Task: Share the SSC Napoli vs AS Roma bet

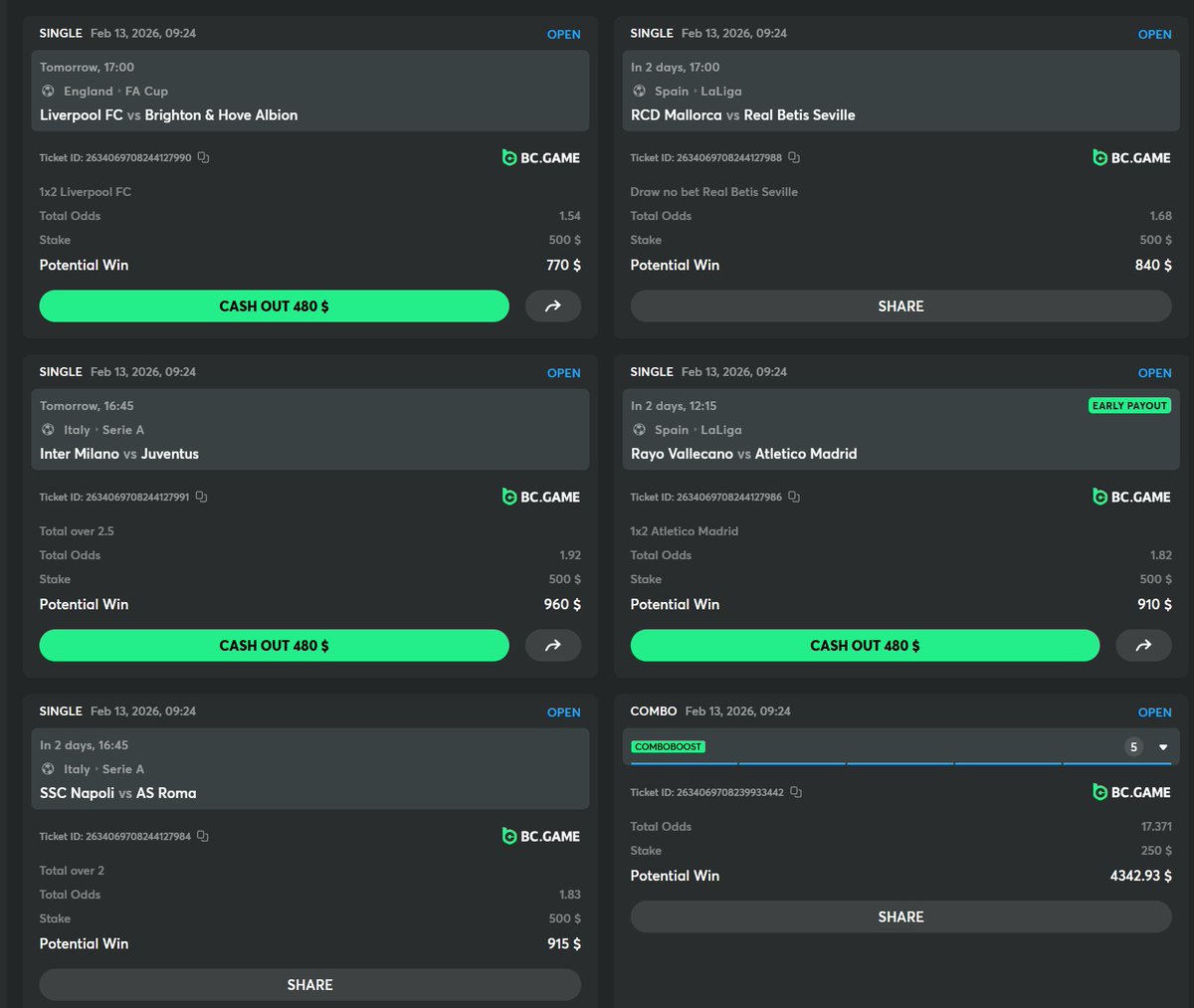Action: 310,985
